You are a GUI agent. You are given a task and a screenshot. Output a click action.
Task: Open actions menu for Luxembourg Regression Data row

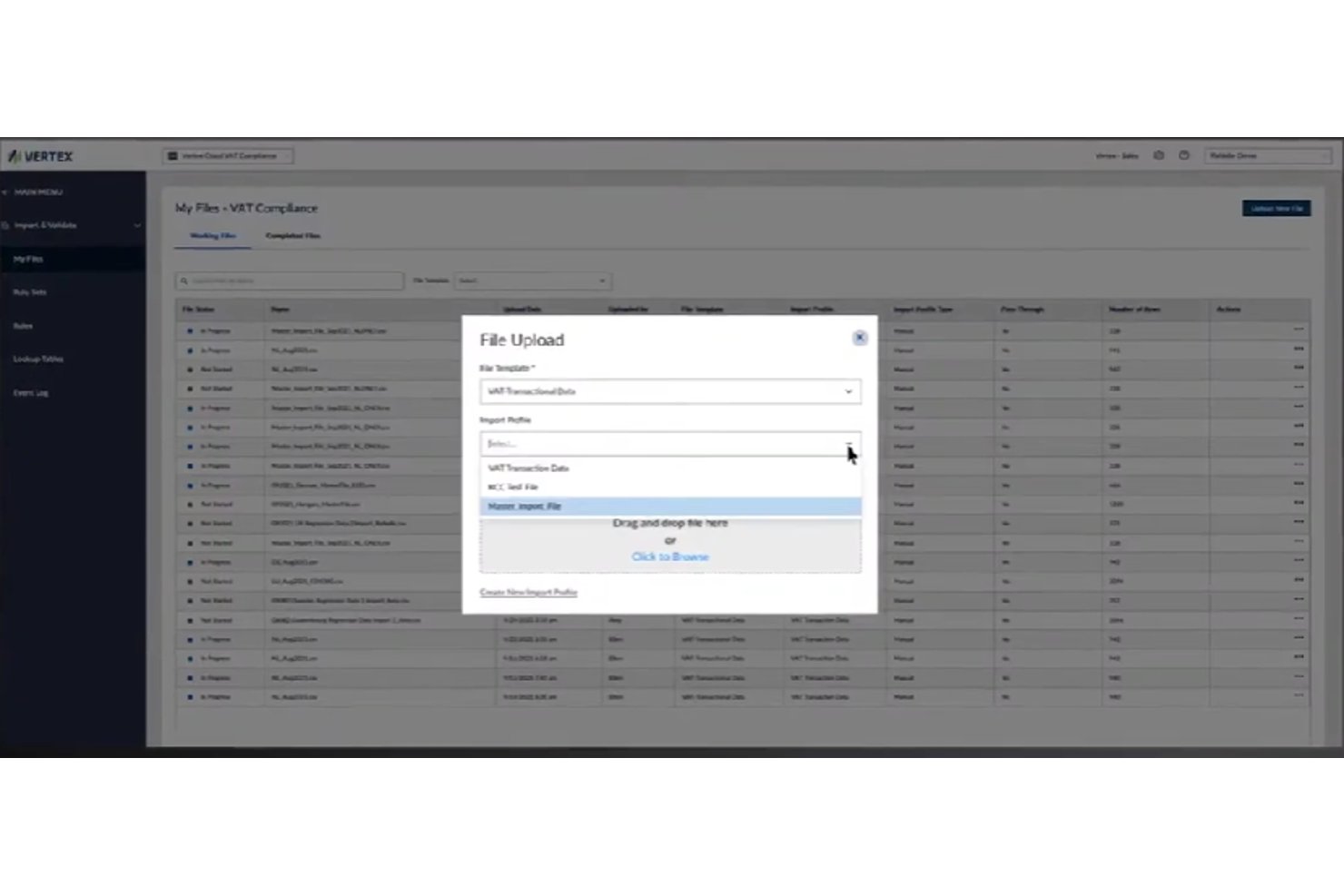1299,620
